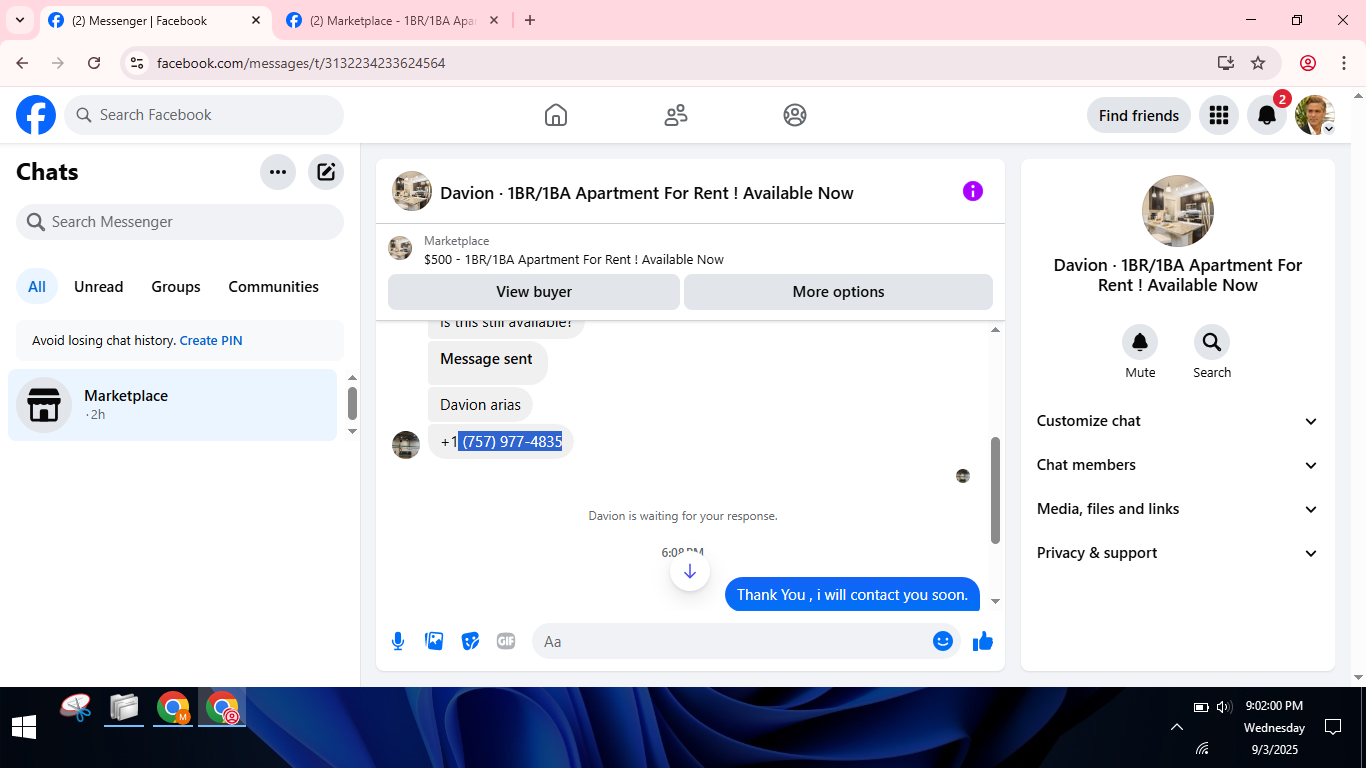Select the All chats filter
The height and width of the screenshot is (768, 1366).
[x=37, y=287]
